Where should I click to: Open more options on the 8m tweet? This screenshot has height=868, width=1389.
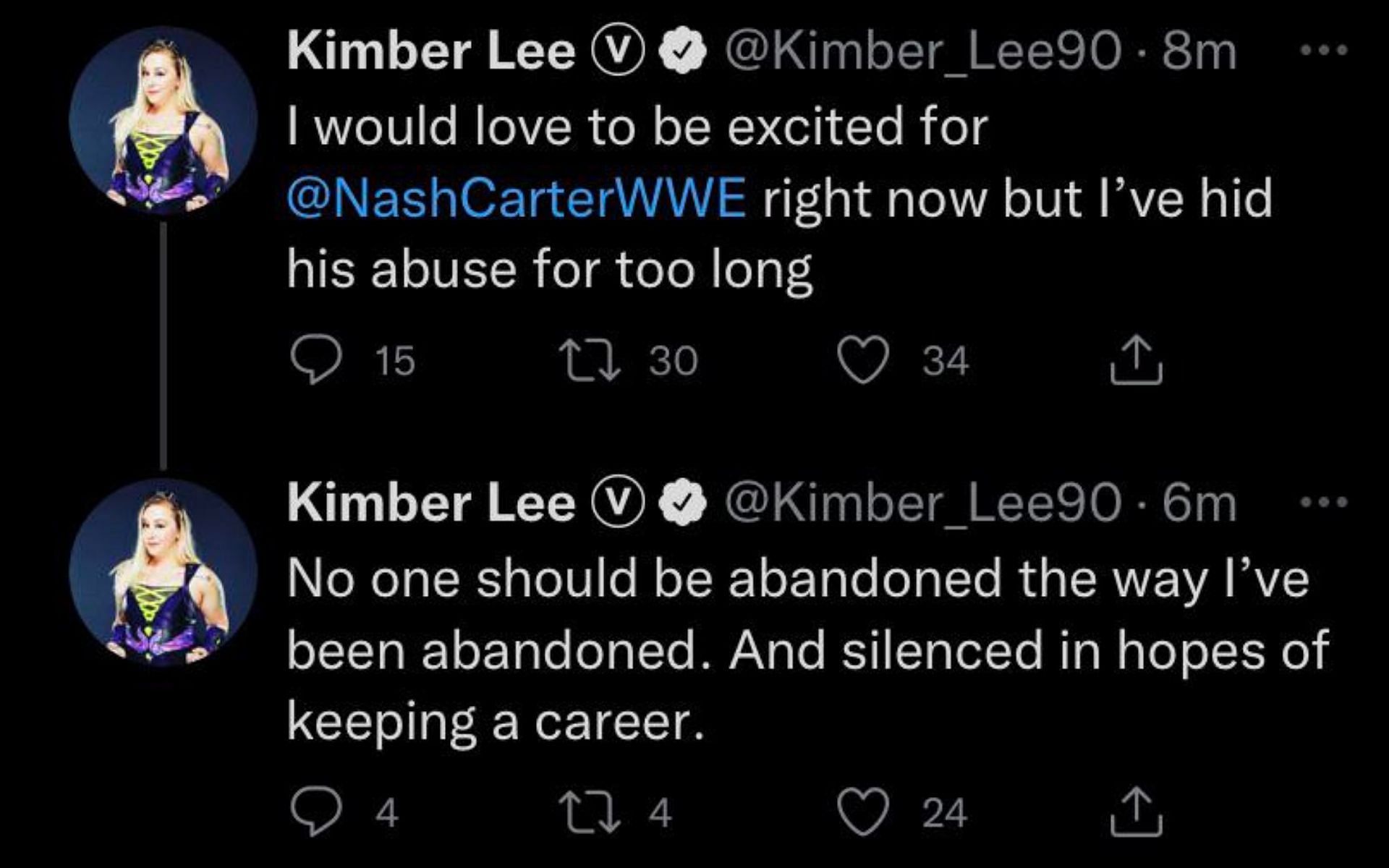tap(1324, 51)
